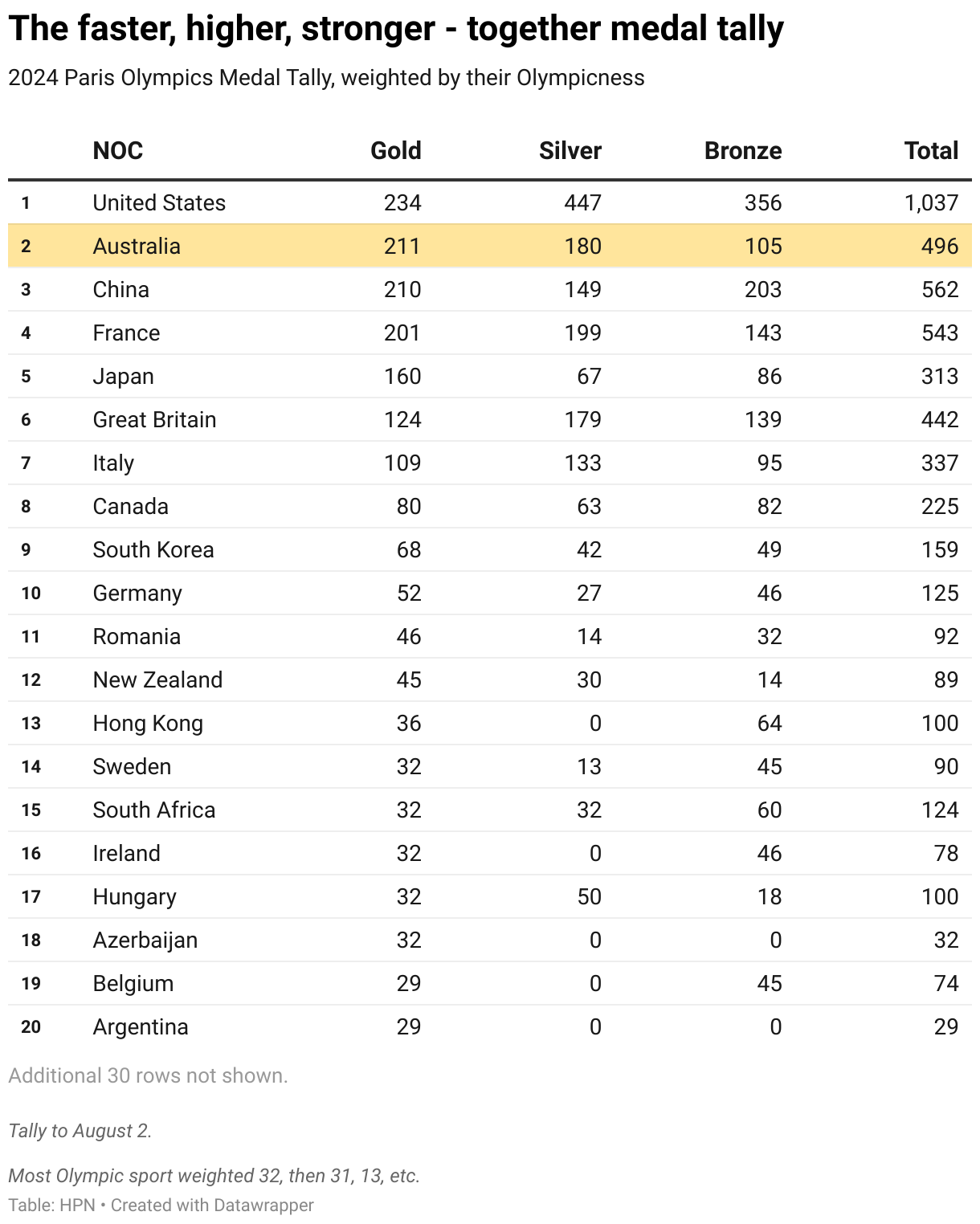This screenshot has height=1224, width=980.
Task: Select the Great Britain row label
Action: [x=154, y=420]
